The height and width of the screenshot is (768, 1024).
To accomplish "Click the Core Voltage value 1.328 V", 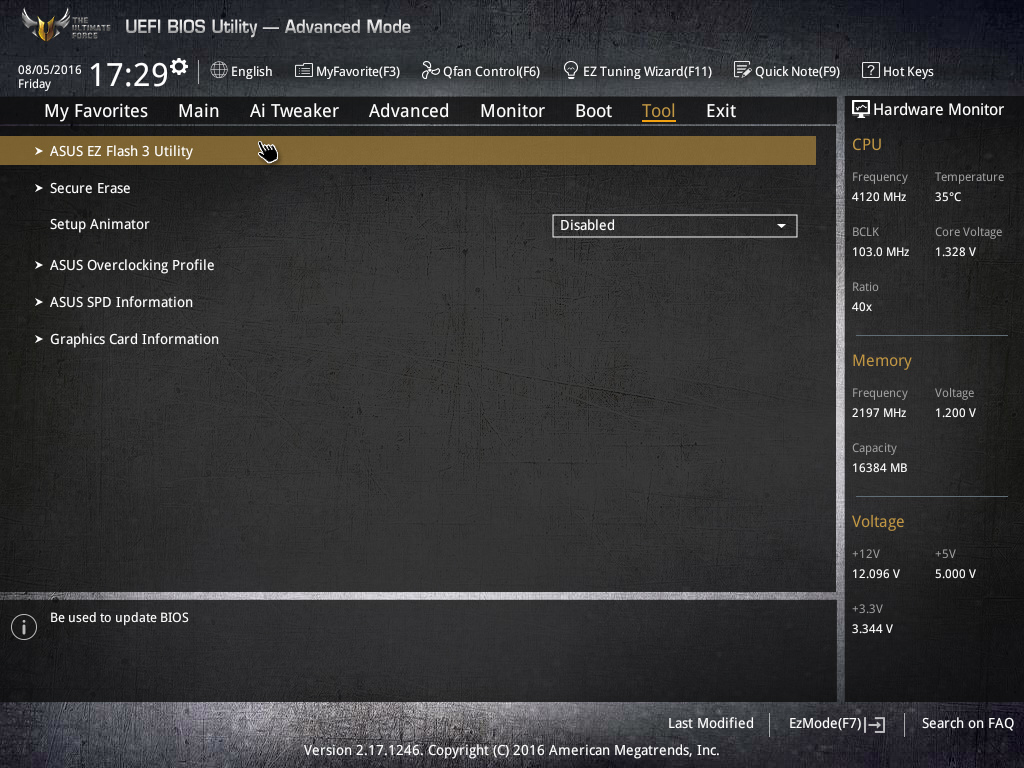I will (x=955, y=251).
